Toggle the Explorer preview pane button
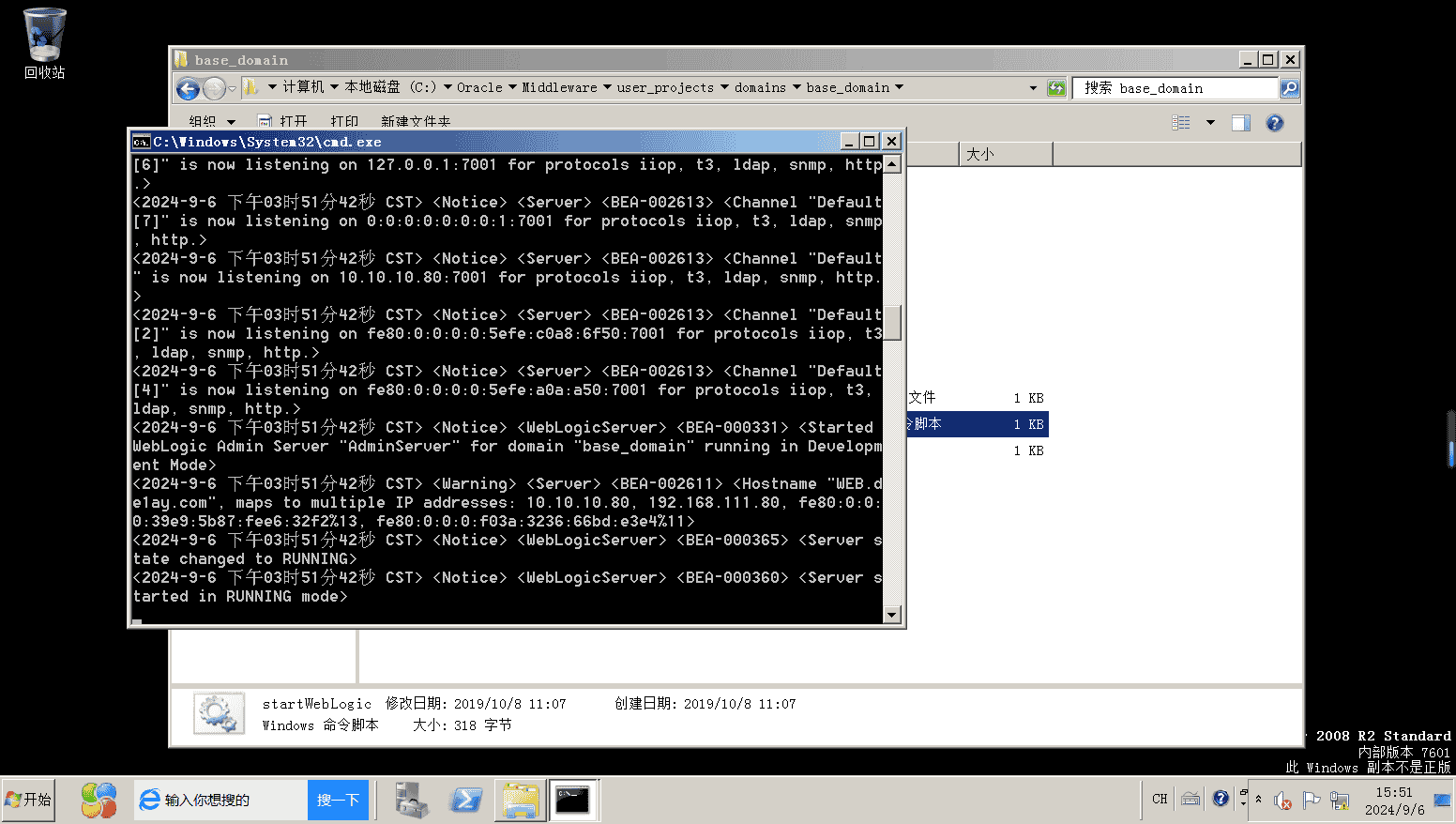The image size is (1456, 824). point(1240,123)
